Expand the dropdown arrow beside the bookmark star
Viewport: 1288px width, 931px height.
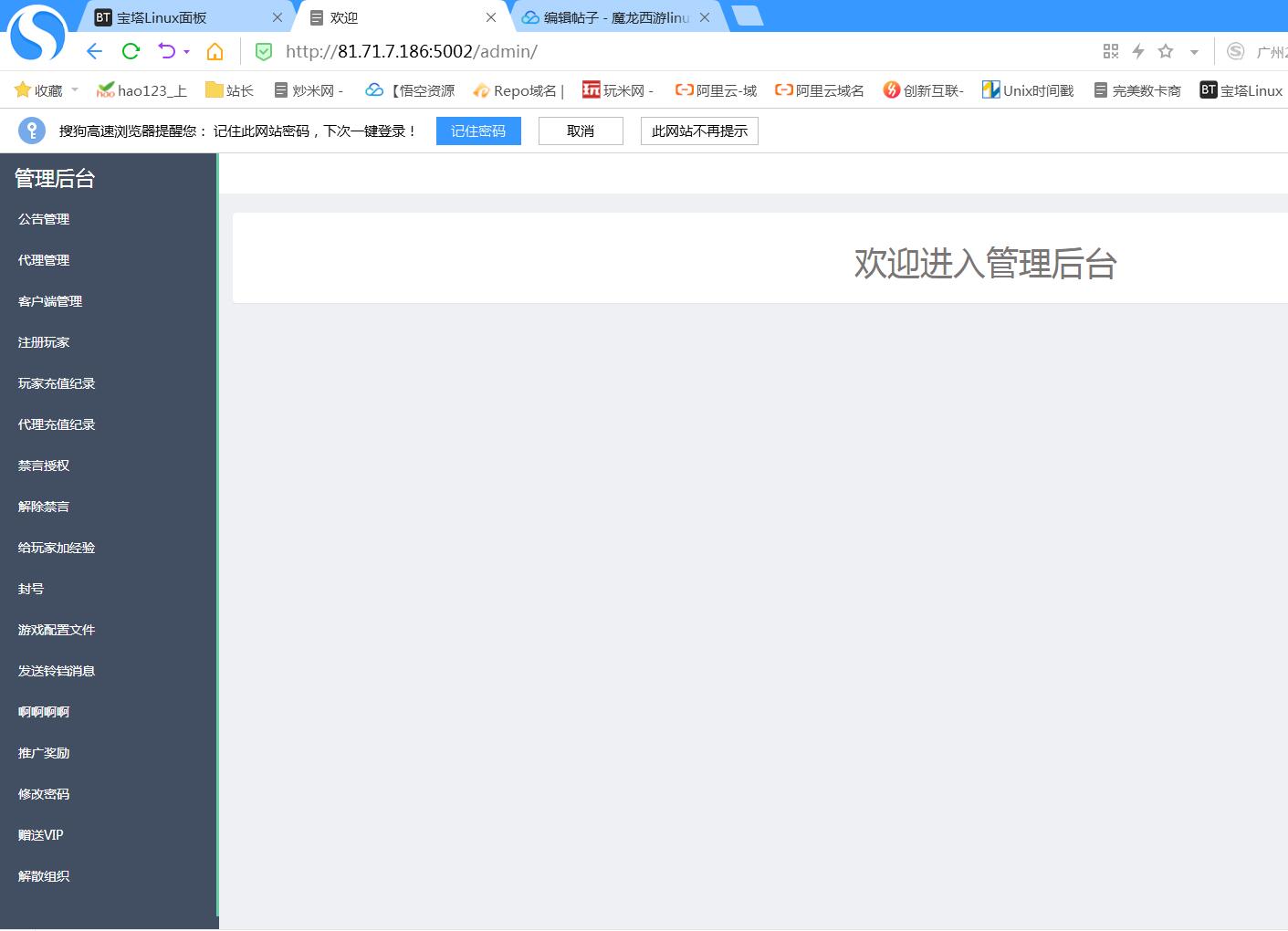[x=1194, y=52]
